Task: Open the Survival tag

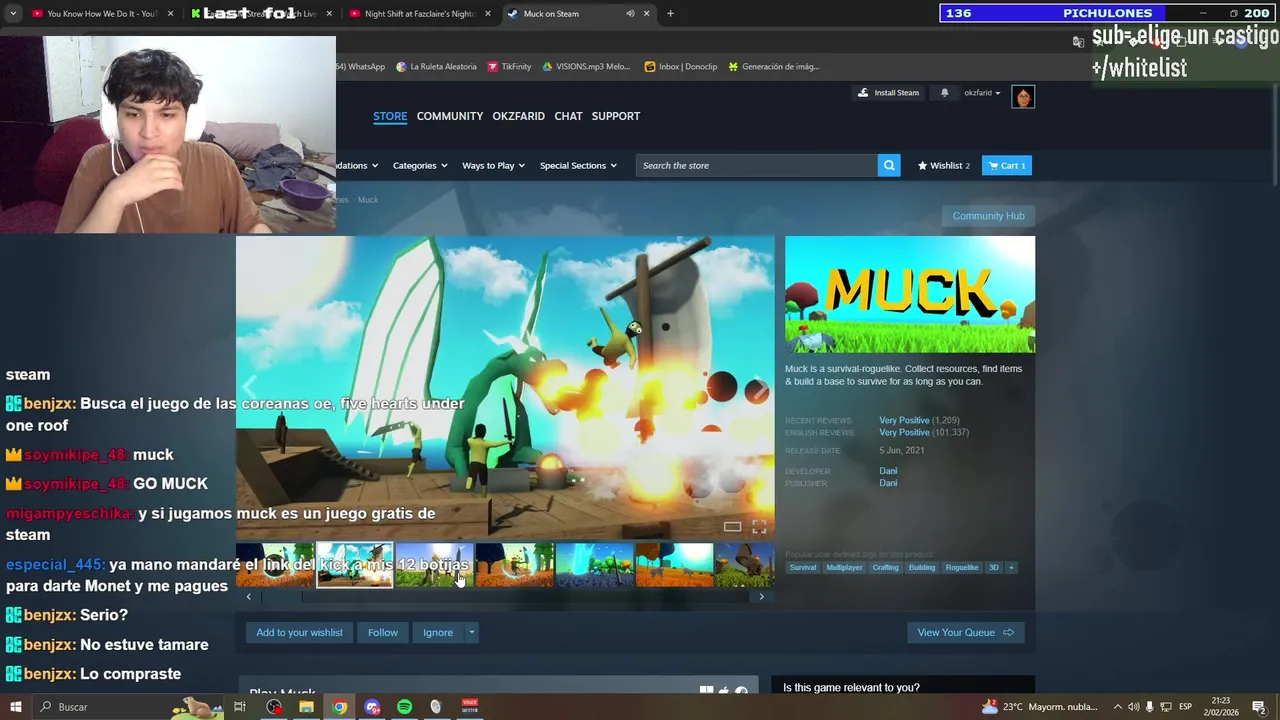Action: tap(802, 567)
